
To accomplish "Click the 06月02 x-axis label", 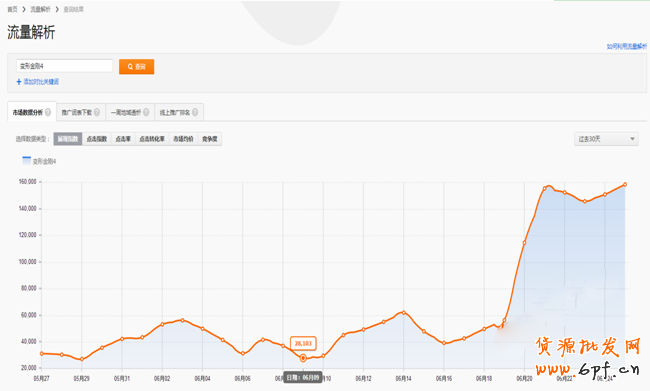I will tap(162, 378).
